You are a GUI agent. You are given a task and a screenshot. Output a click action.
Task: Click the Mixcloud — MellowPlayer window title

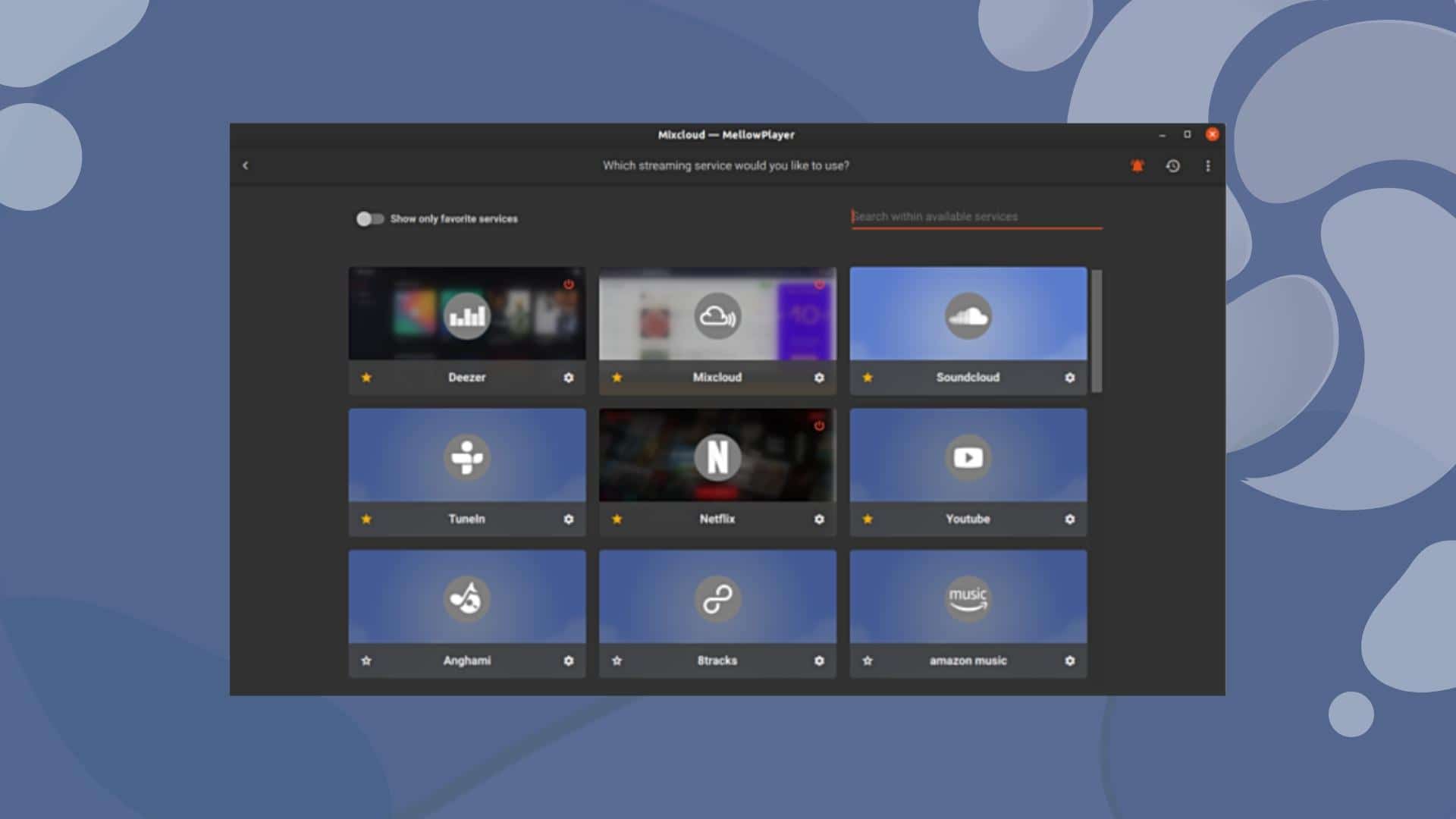click(x=726, y=135)
